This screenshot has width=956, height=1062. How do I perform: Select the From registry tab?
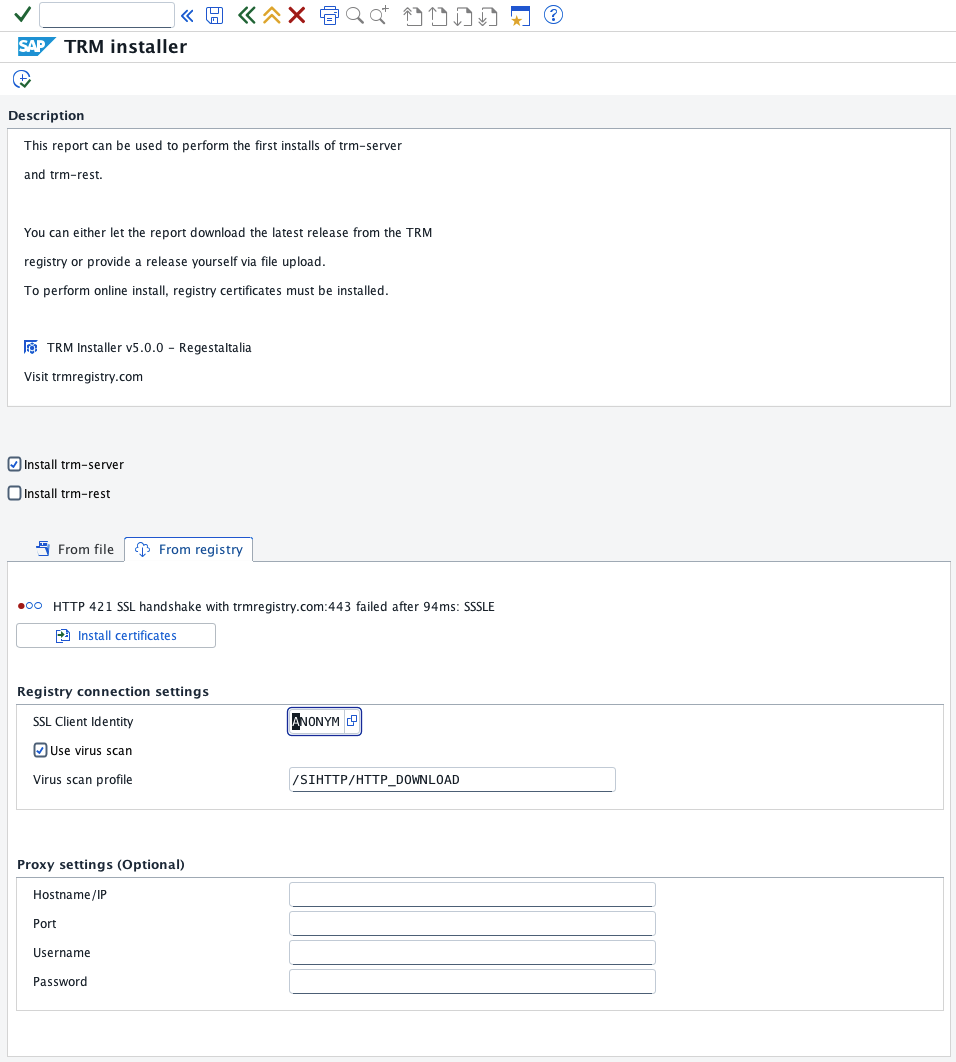click(188, 549)
